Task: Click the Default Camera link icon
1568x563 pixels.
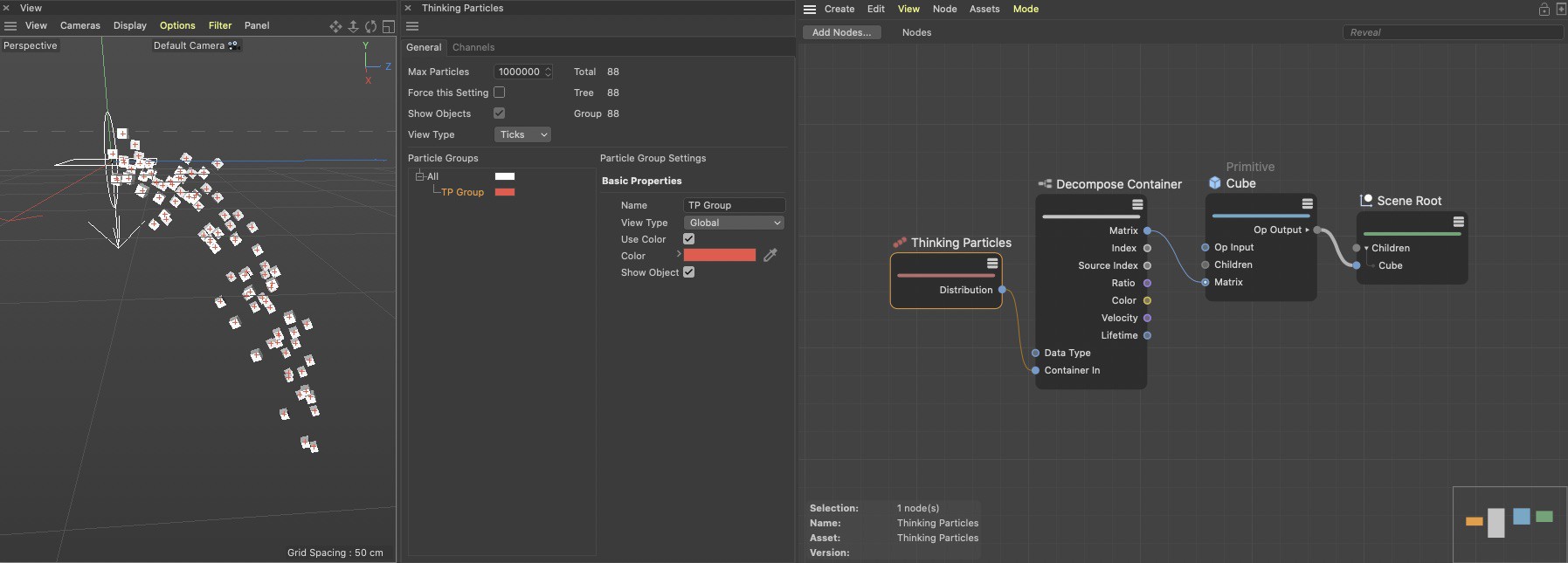Action: [233, 45]
